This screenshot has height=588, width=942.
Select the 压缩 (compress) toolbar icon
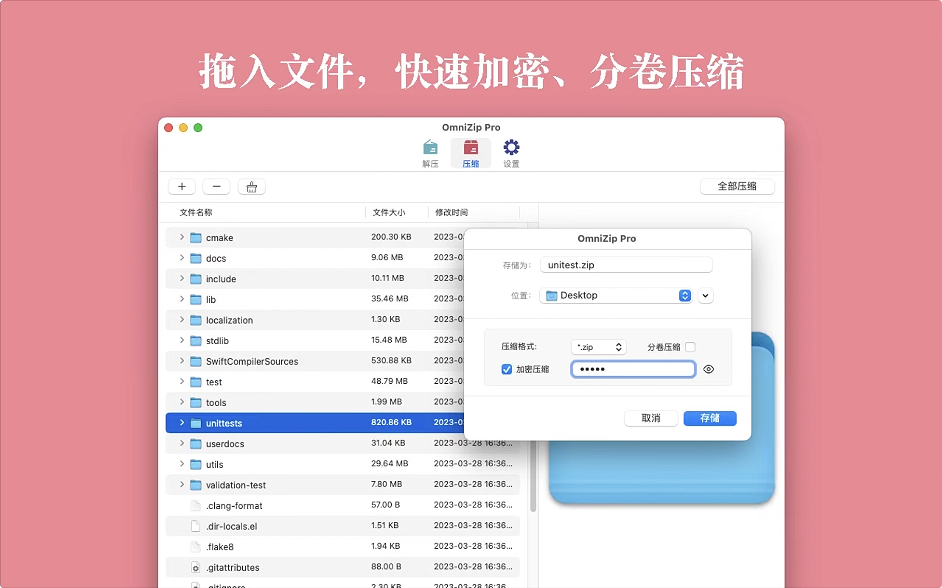tap(470, 149)
